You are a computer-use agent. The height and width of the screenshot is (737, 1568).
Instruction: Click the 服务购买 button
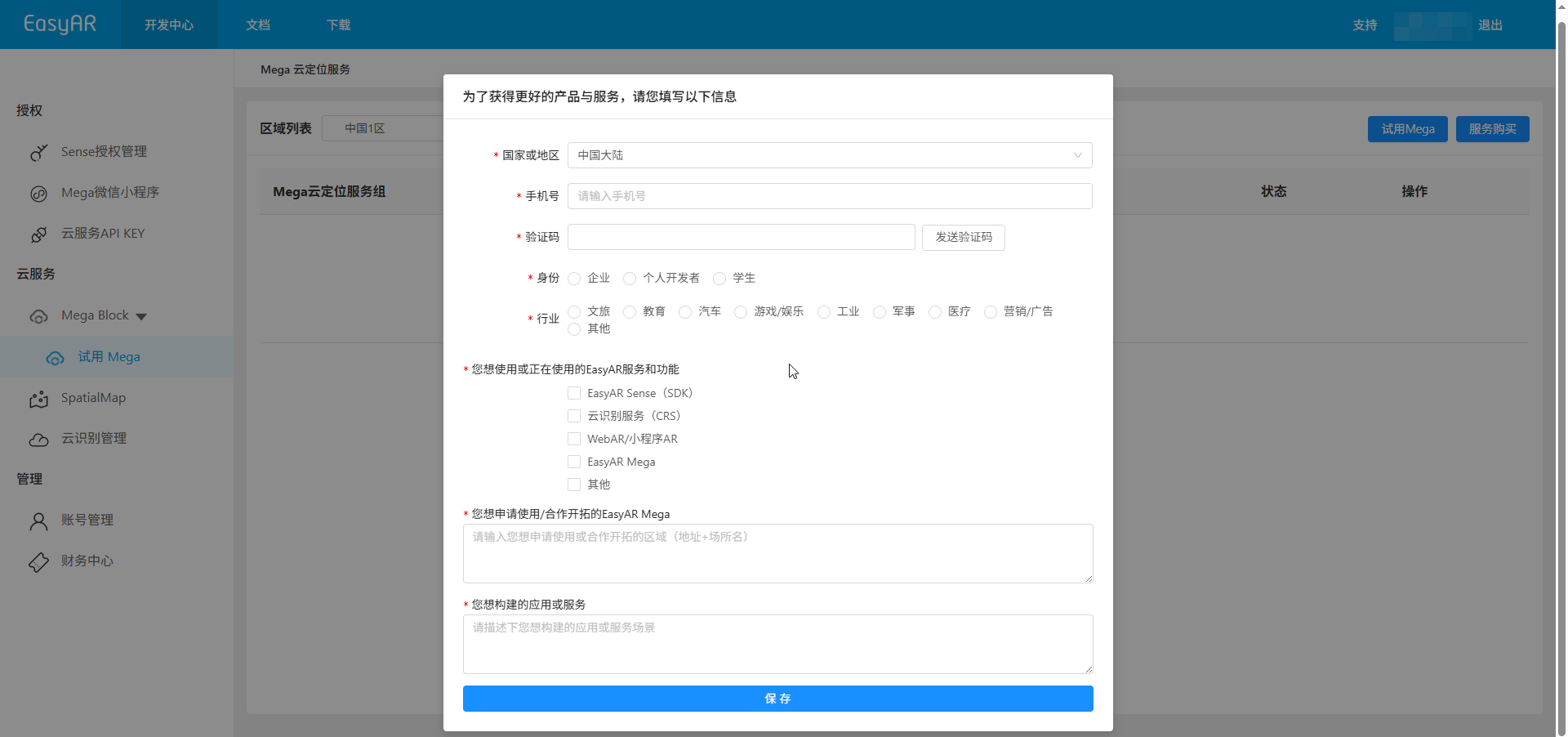(x=1493, y=129)
